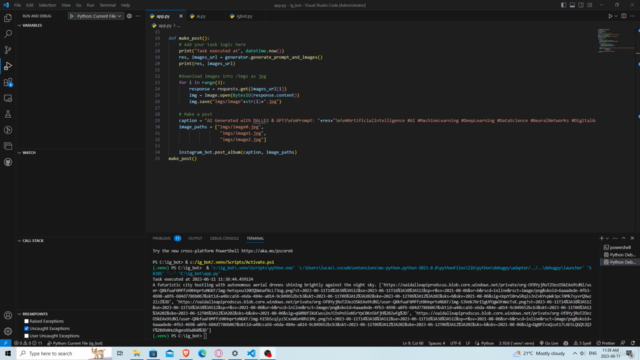Click the LF end-of-line status item

point(468,343)
